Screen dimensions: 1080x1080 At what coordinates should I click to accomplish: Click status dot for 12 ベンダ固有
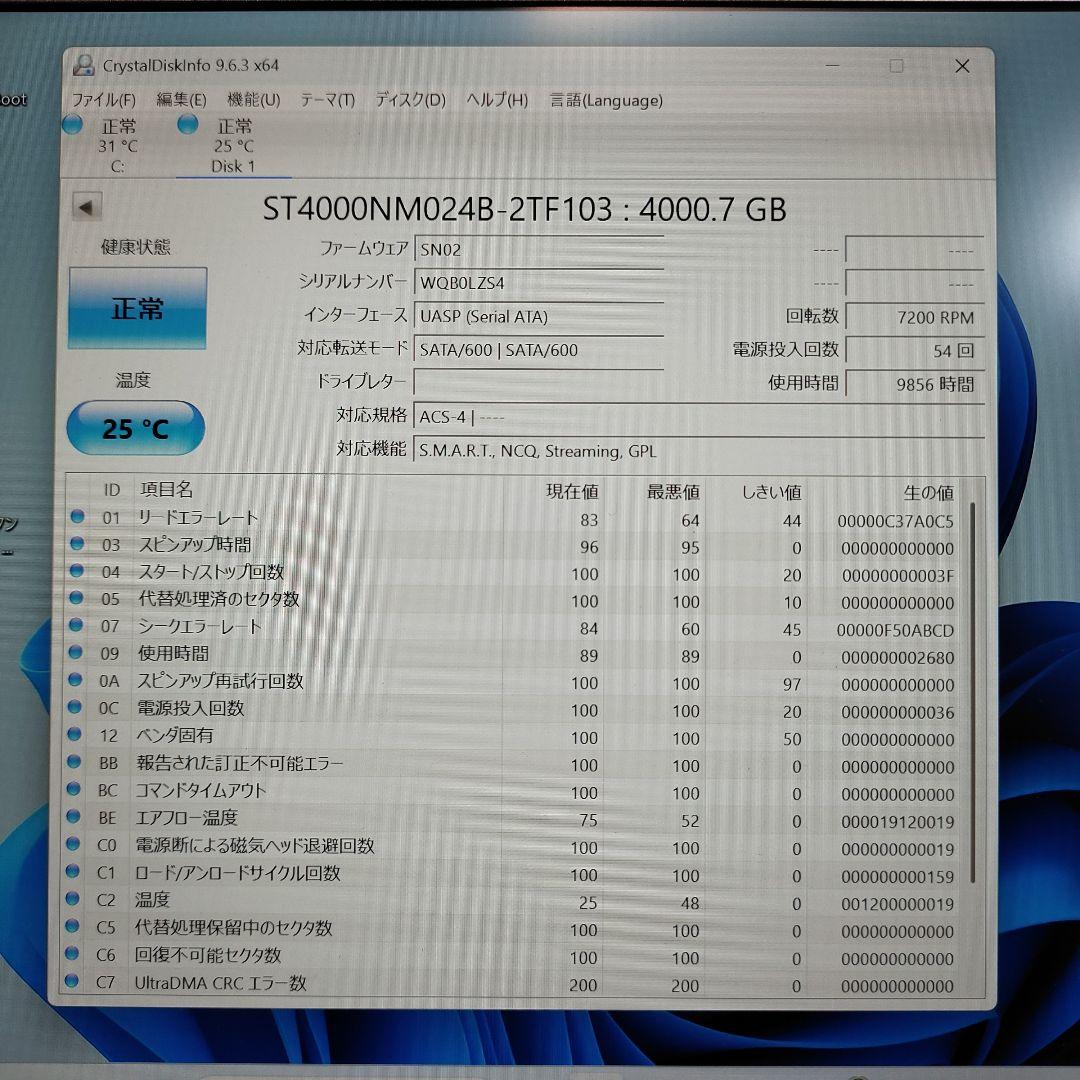74,734
